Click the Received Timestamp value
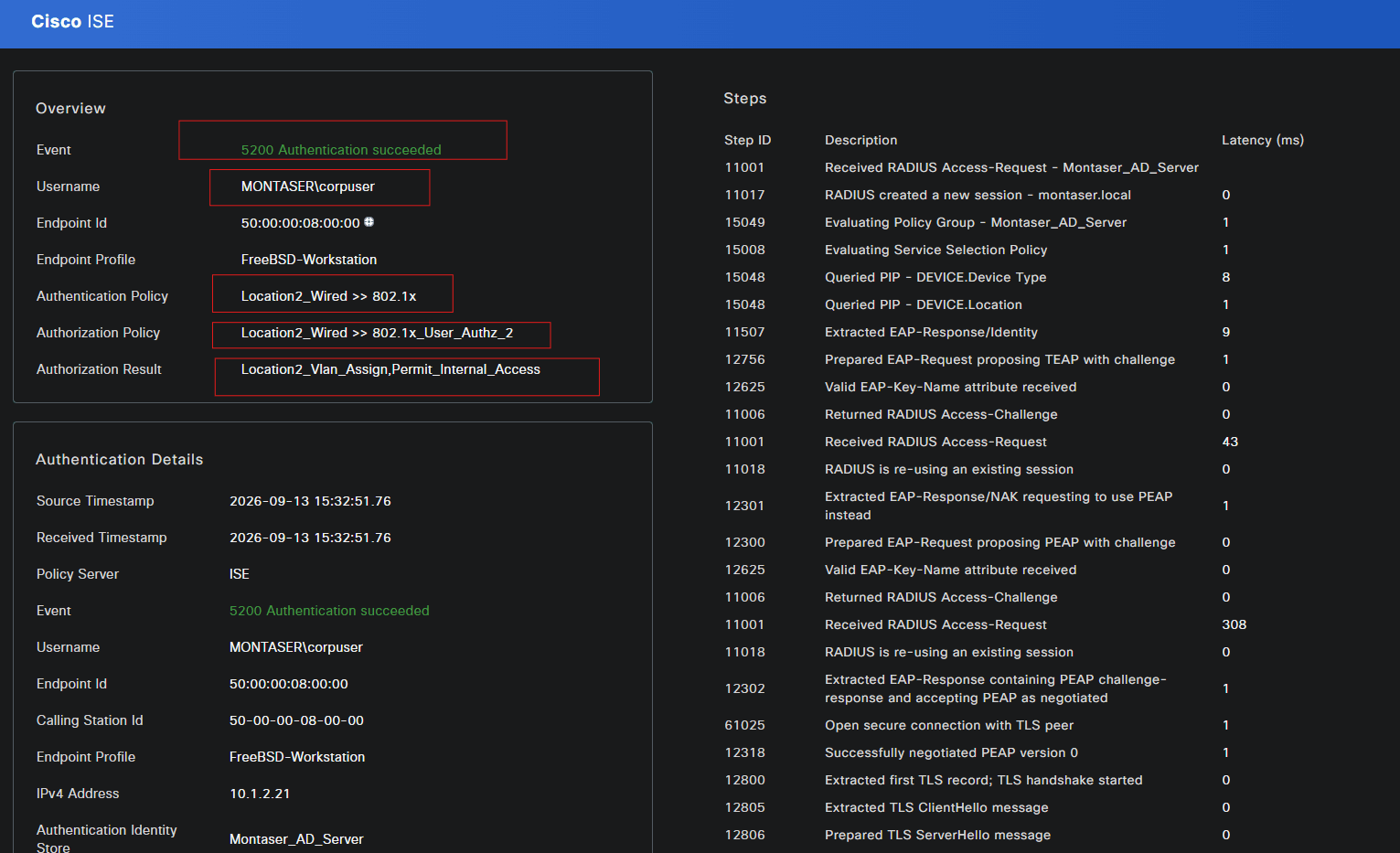This screenshot has height=853, width=1400. 310,538
